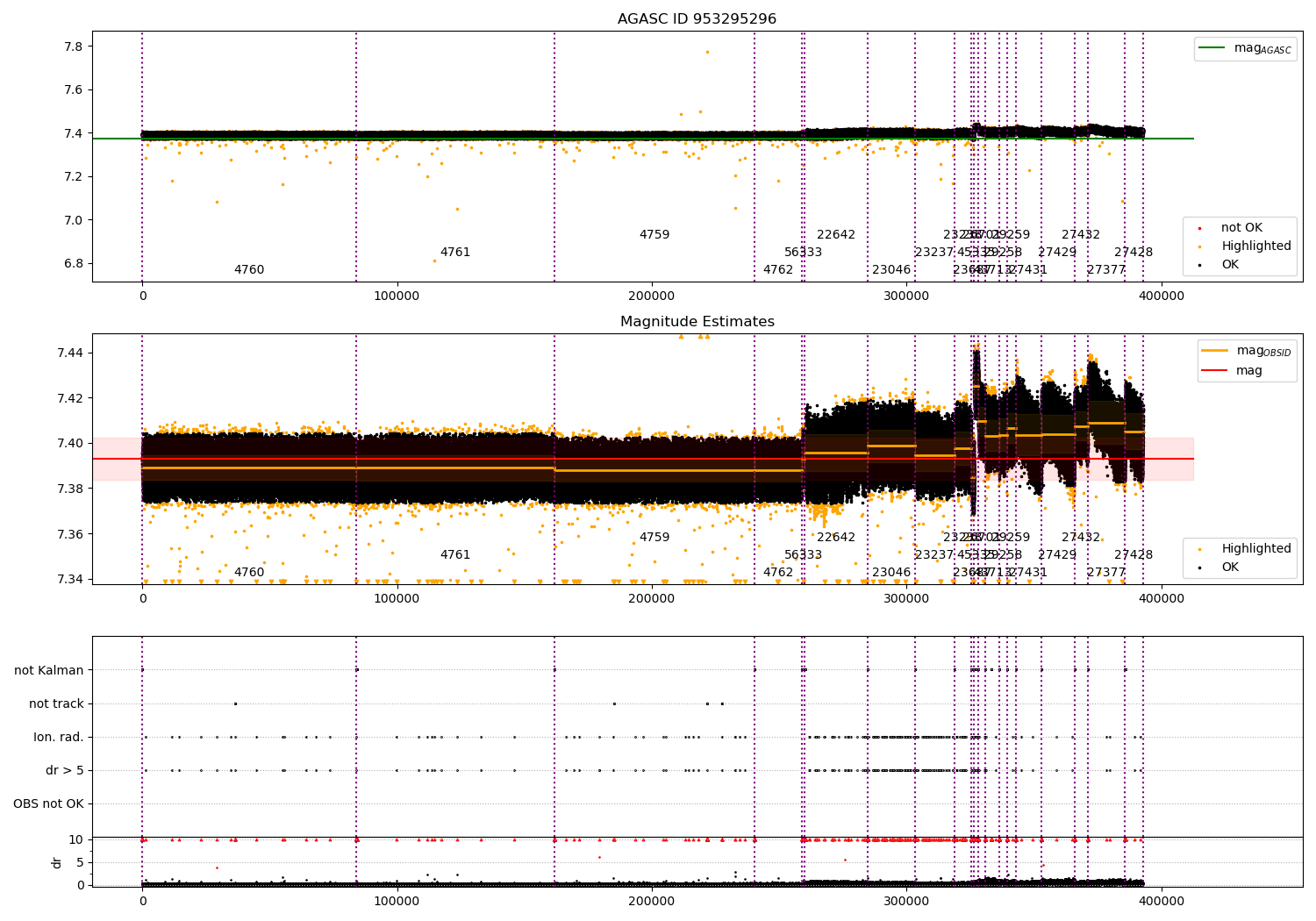Click the 'not Kalman' row label

49,670
